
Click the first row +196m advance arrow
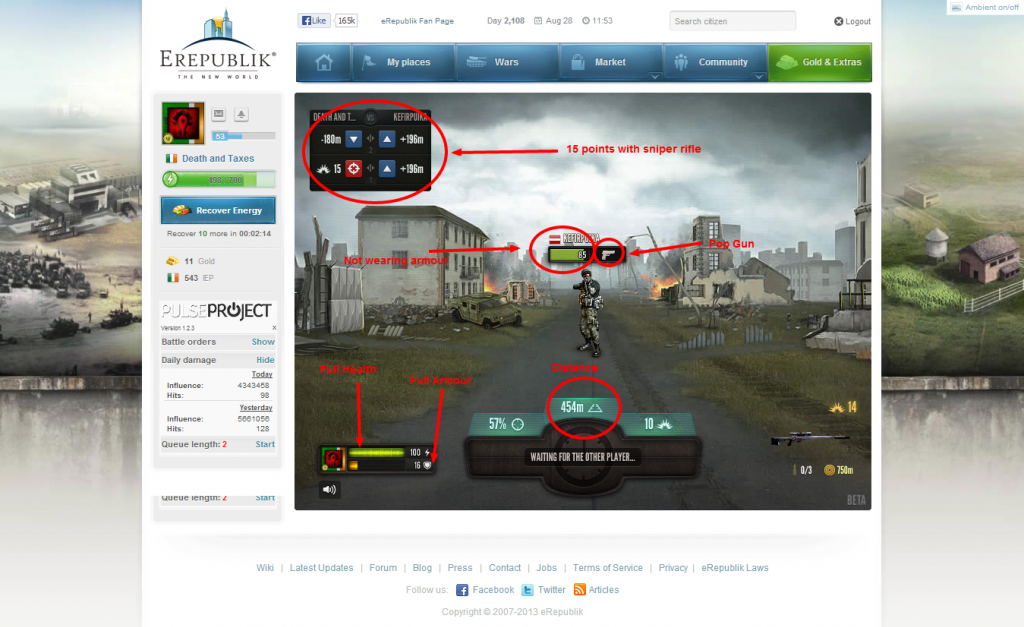pyautogui.click(x=387, y=139)
